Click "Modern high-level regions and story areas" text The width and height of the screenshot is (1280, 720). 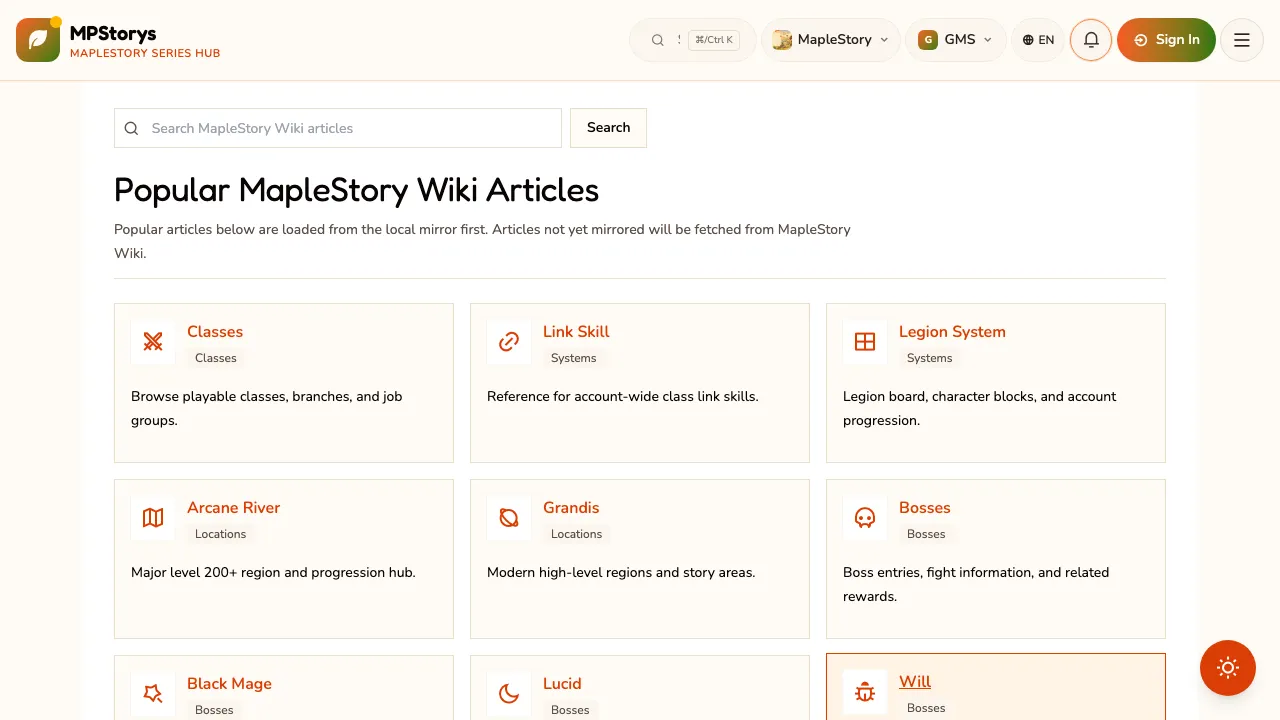tap(621, 572)
